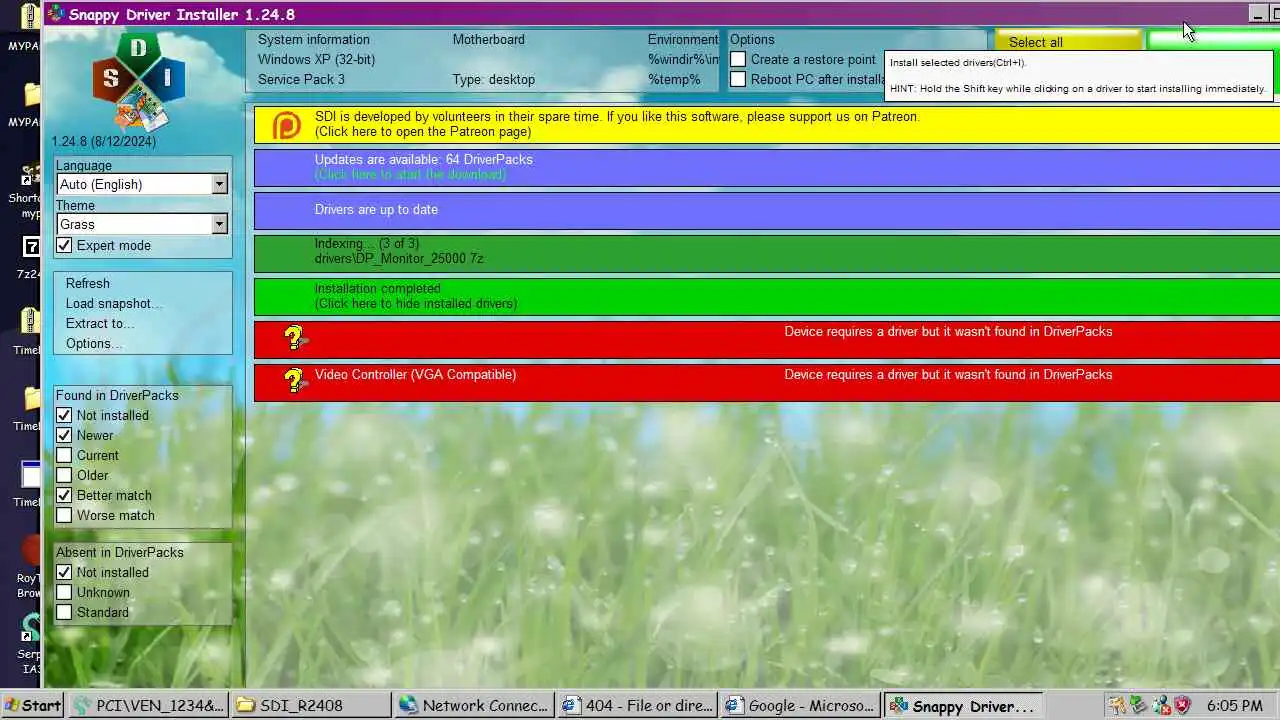The image size is (1280, 720).
Task: Click Type: desktop text
Action: pos(493,79)
